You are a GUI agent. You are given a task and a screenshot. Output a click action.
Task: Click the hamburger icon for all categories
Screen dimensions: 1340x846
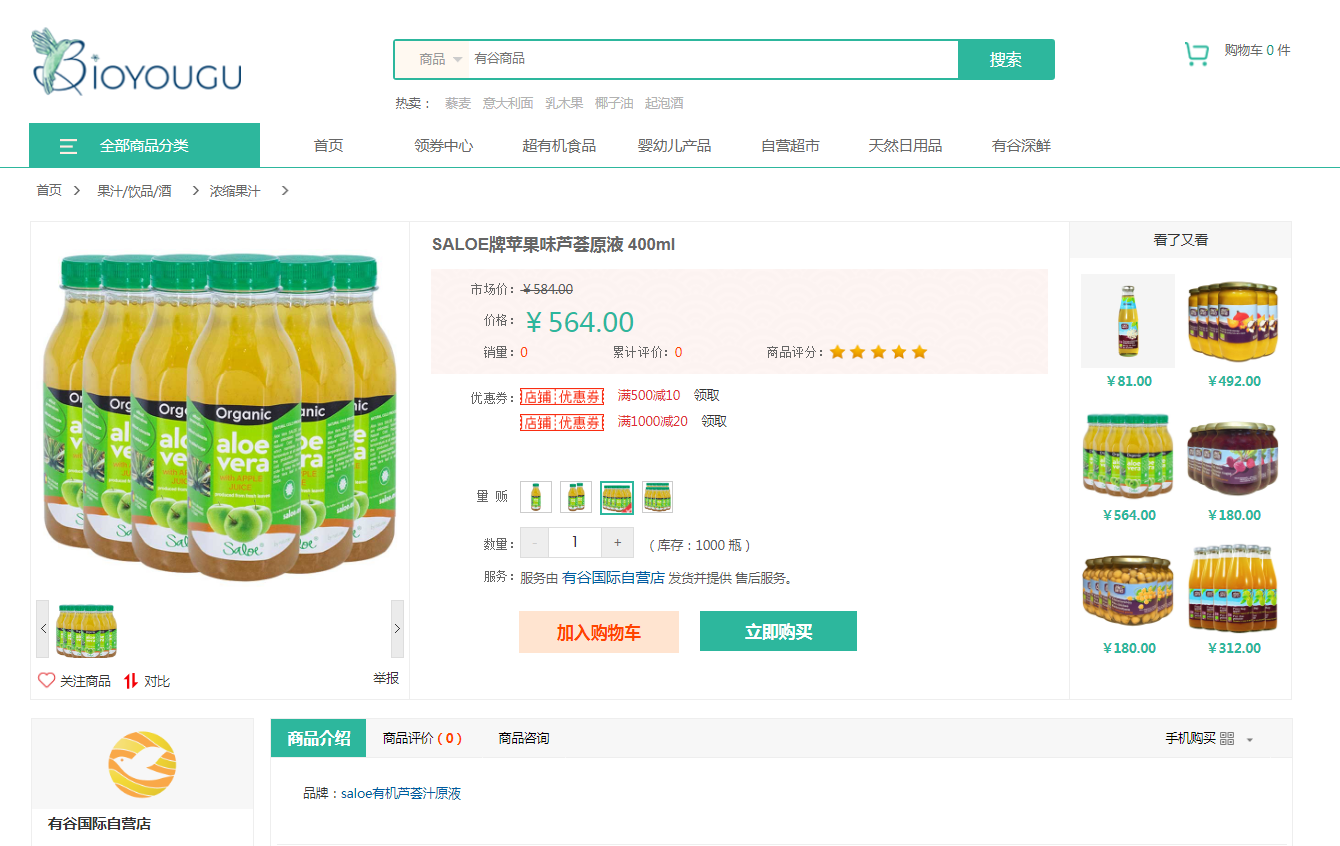coord(68,146)
